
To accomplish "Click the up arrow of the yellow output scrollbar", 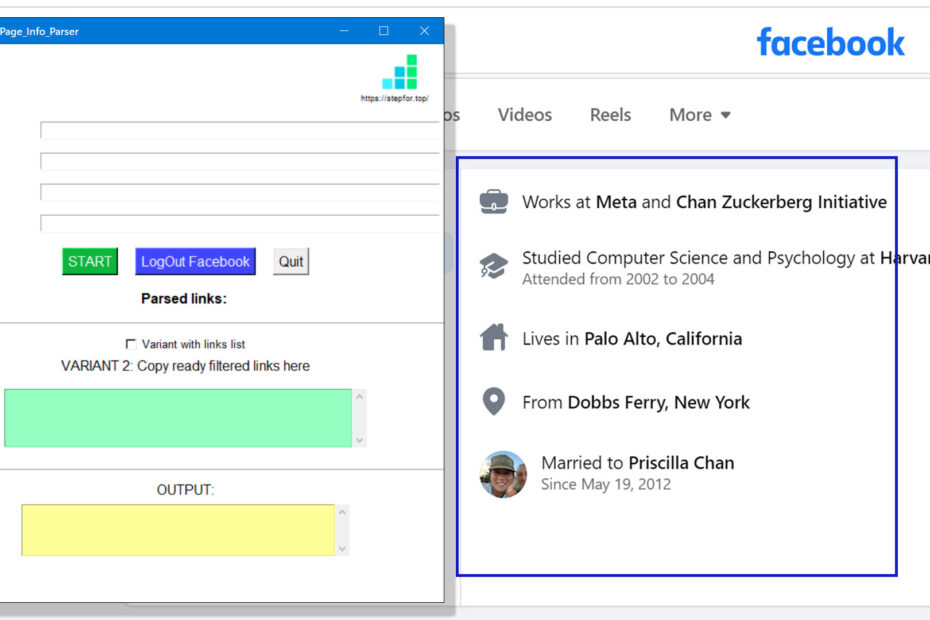I will coord(342,511).
